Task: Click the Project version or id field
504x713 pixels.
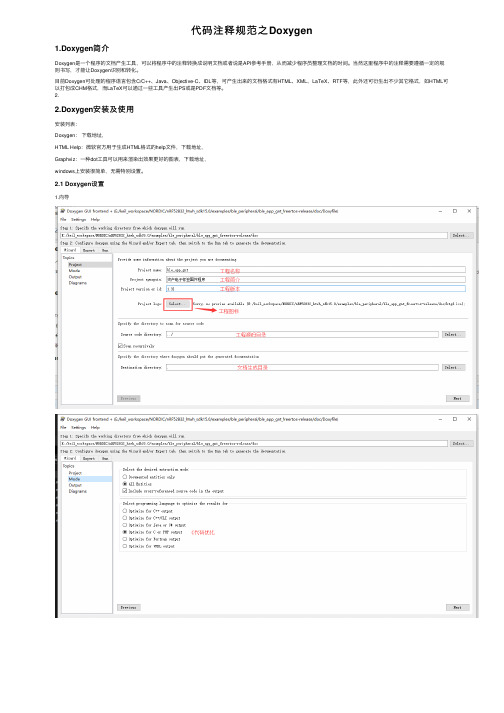Action: 316,289
